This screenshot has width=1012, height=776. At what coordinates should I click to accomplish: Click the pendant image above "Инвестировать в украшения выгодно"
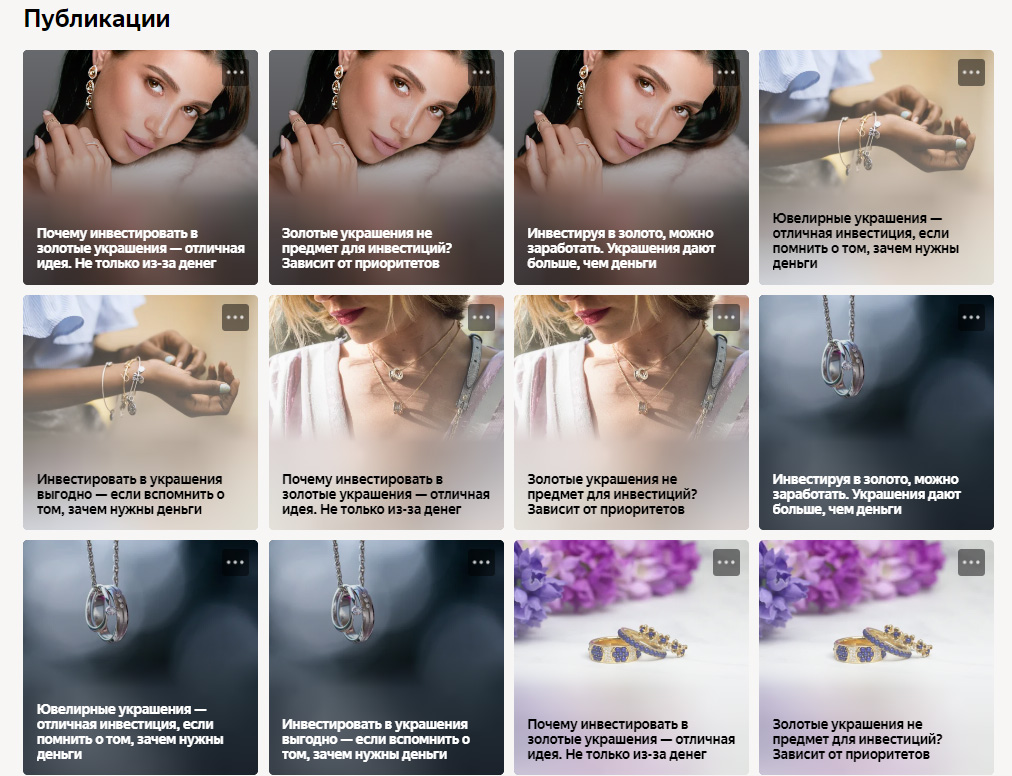[386, 620]
